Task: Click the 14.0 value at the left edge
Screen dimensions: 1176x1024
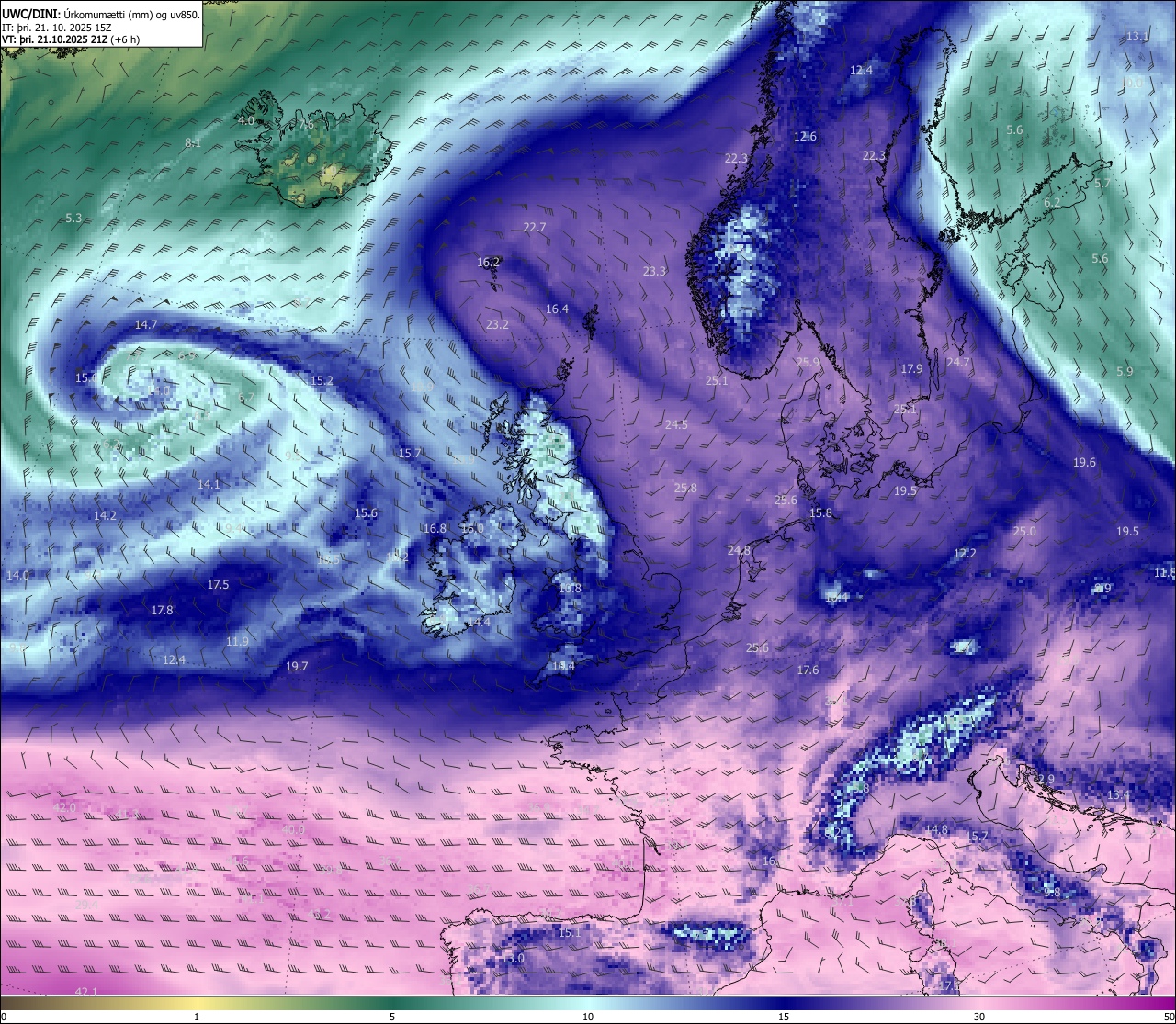Action: point(17,576)
